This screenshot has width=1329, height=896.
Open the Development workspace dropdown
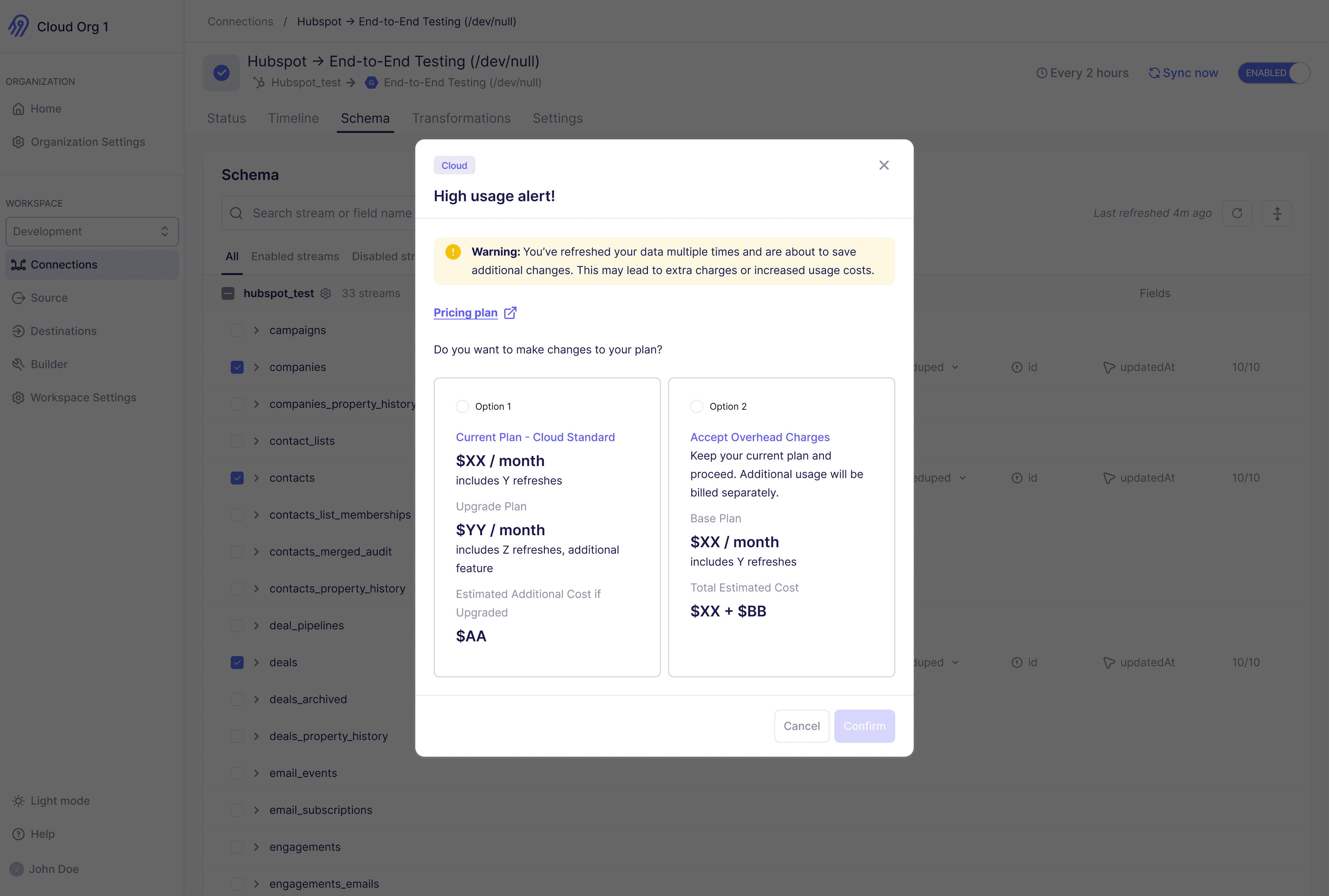[x=92, y=231]
